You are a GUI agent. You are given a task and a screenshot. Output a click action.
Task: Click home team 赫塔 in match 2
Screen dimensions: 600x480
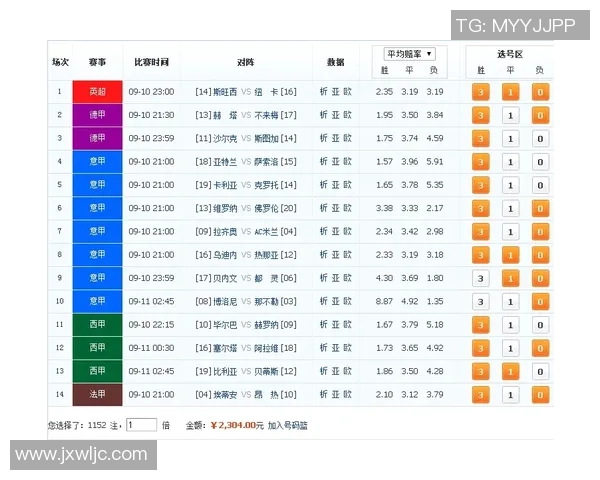(225, 115)
